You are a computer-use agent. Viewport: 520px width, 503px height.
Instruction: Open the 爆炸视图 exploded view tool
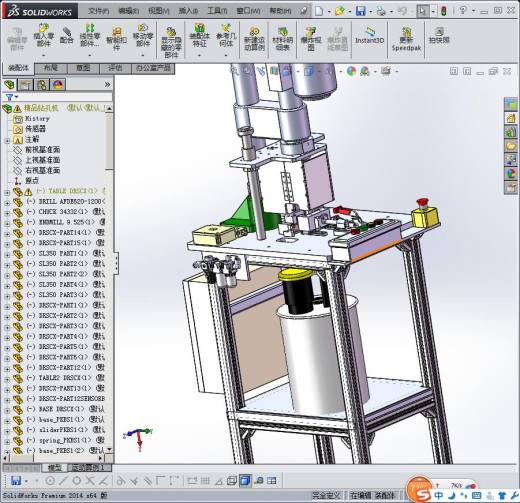click(x=311, y=39)
